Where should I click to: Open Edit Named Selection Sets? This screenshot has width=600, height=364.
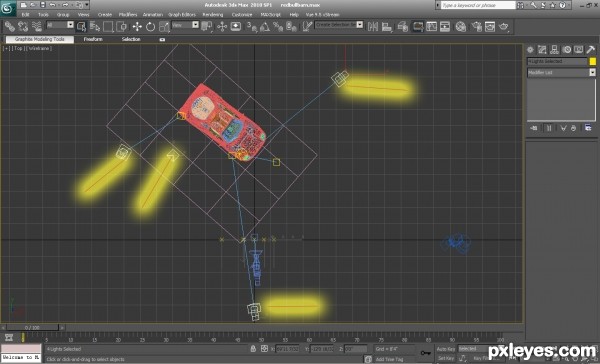point(307,26)
